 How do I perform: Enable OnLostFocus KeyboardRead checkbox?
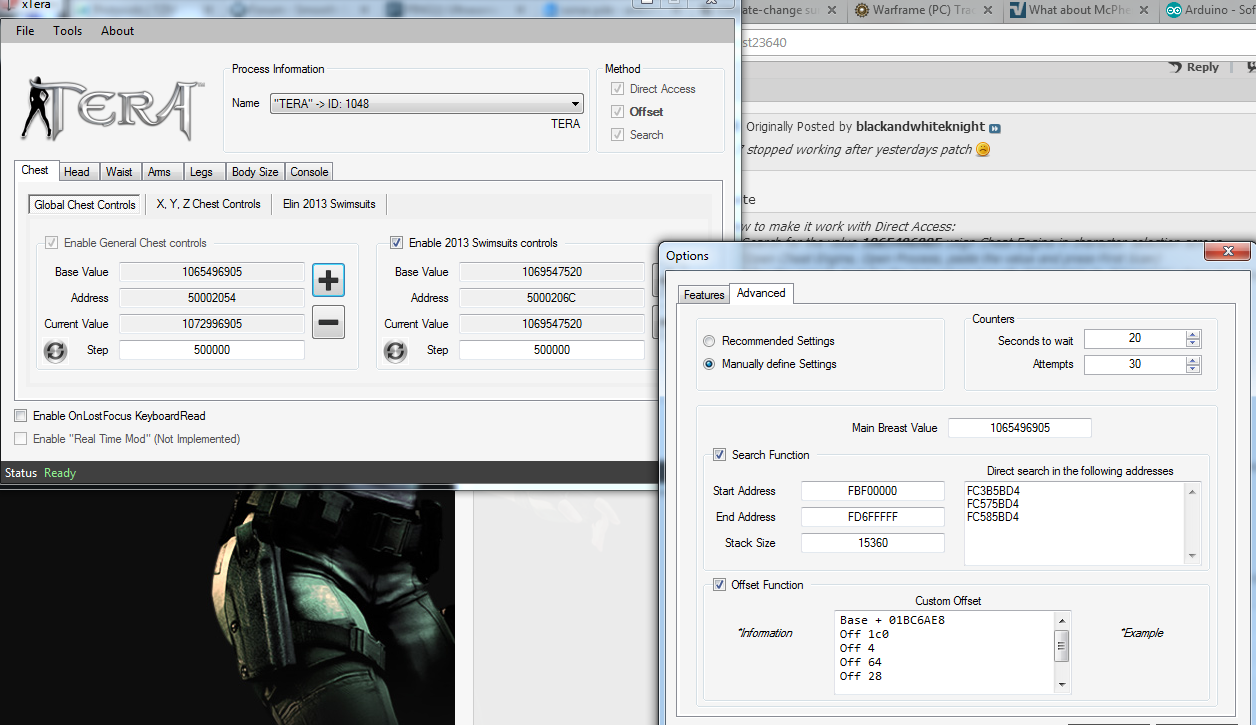click(x=21, y=416)
